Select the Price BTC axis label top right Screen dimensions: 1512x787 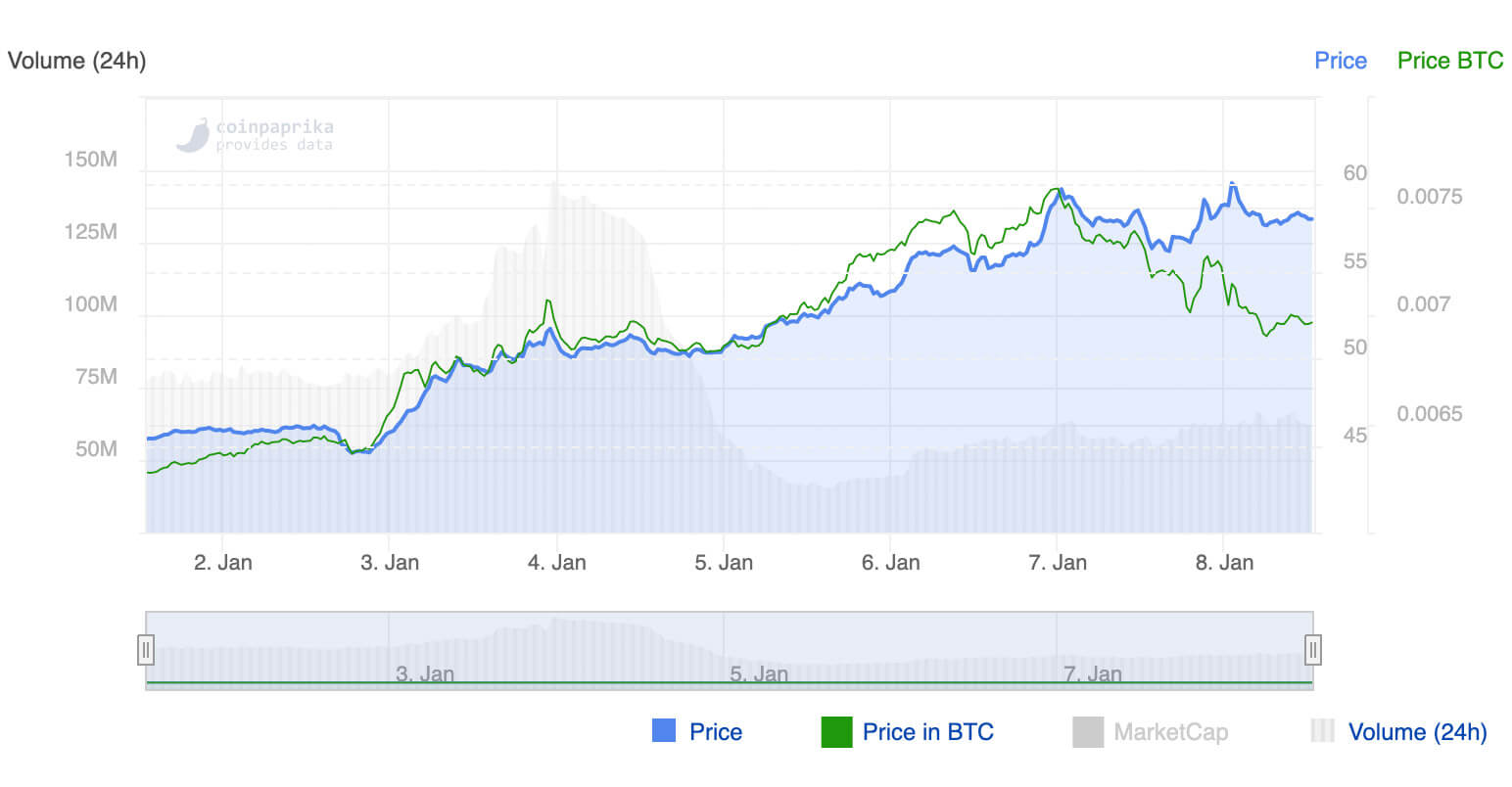[1449, 60]
